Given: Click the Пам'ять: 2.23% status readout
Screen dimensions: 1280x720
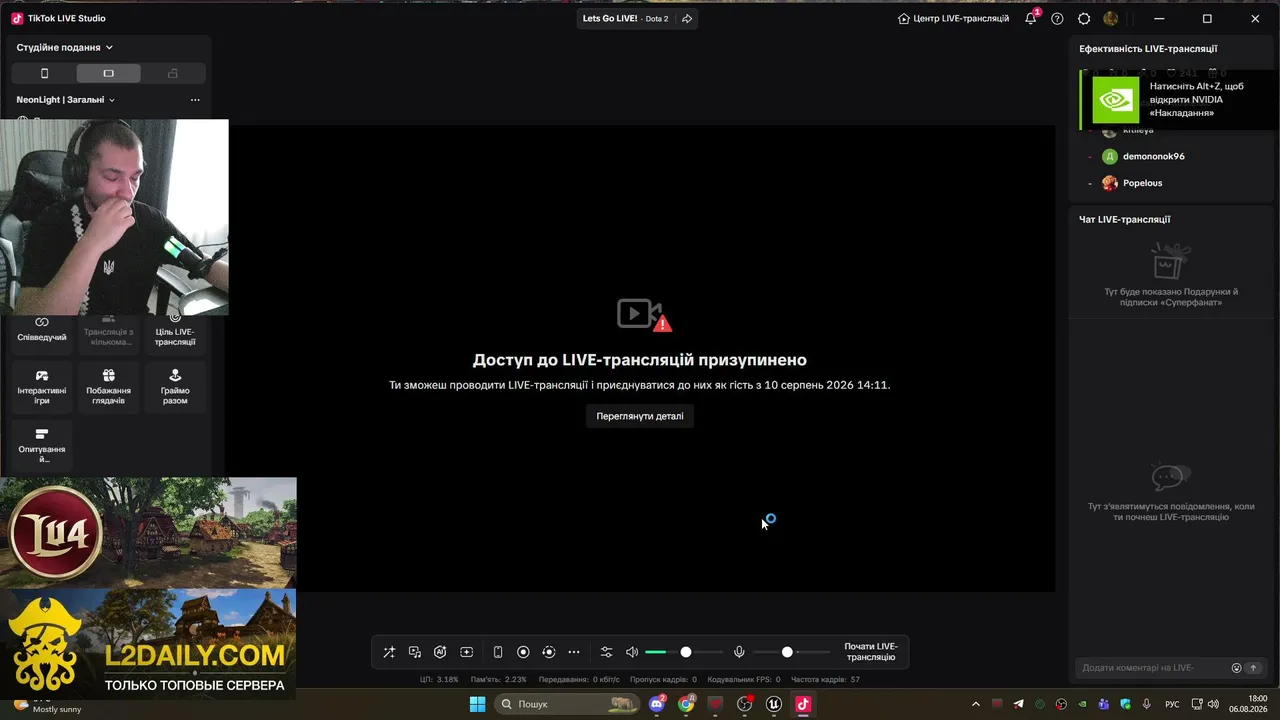Looking at the screenshot, I should pyautogui.click(x=498, y=680).
